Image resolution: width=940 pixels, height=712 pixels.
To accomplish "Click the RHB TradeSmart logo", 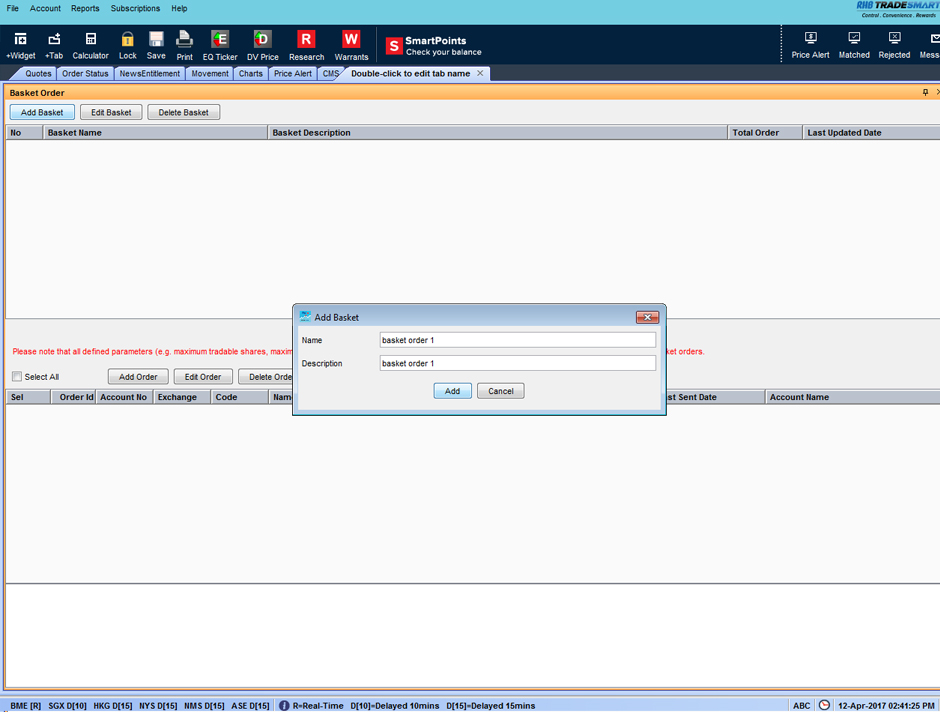I will [x=897, y=9].
